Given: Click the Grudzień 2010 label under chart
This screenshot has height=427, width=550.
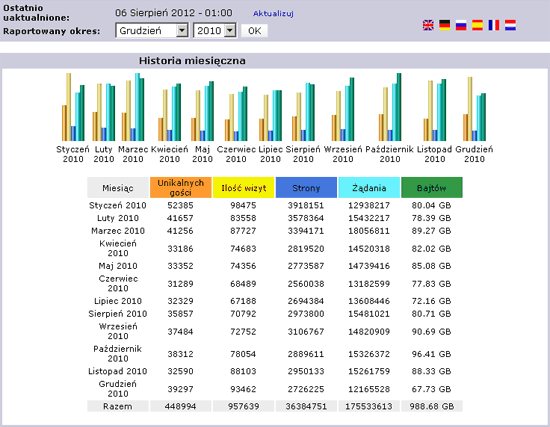Looking at the screenshot, I should (474, 154).
